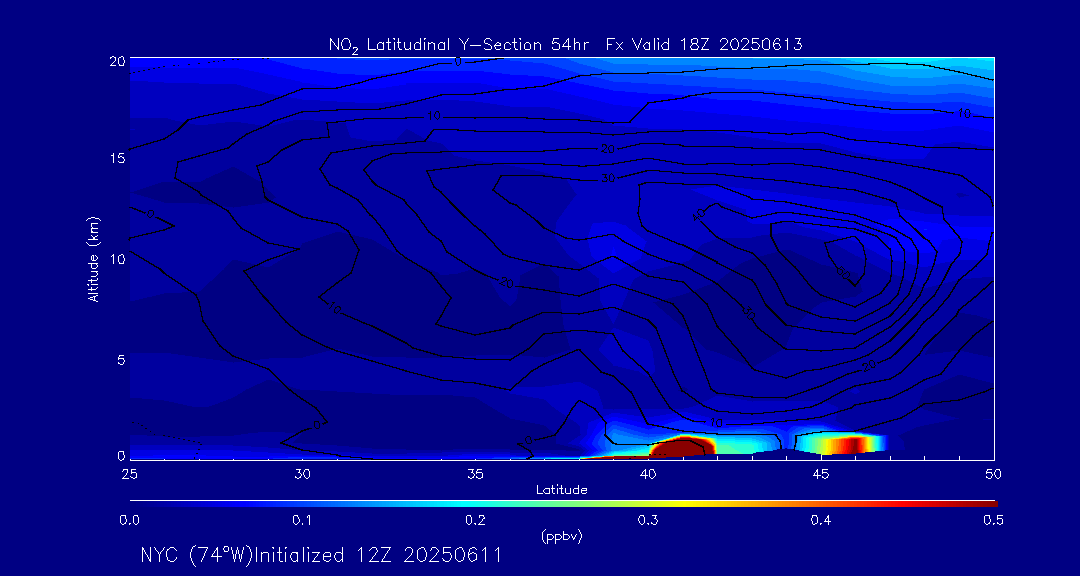Click the "(ppbv)" units label
Image resolution: width=1080 pixels, height=576 pixels.
pos(561,538)
